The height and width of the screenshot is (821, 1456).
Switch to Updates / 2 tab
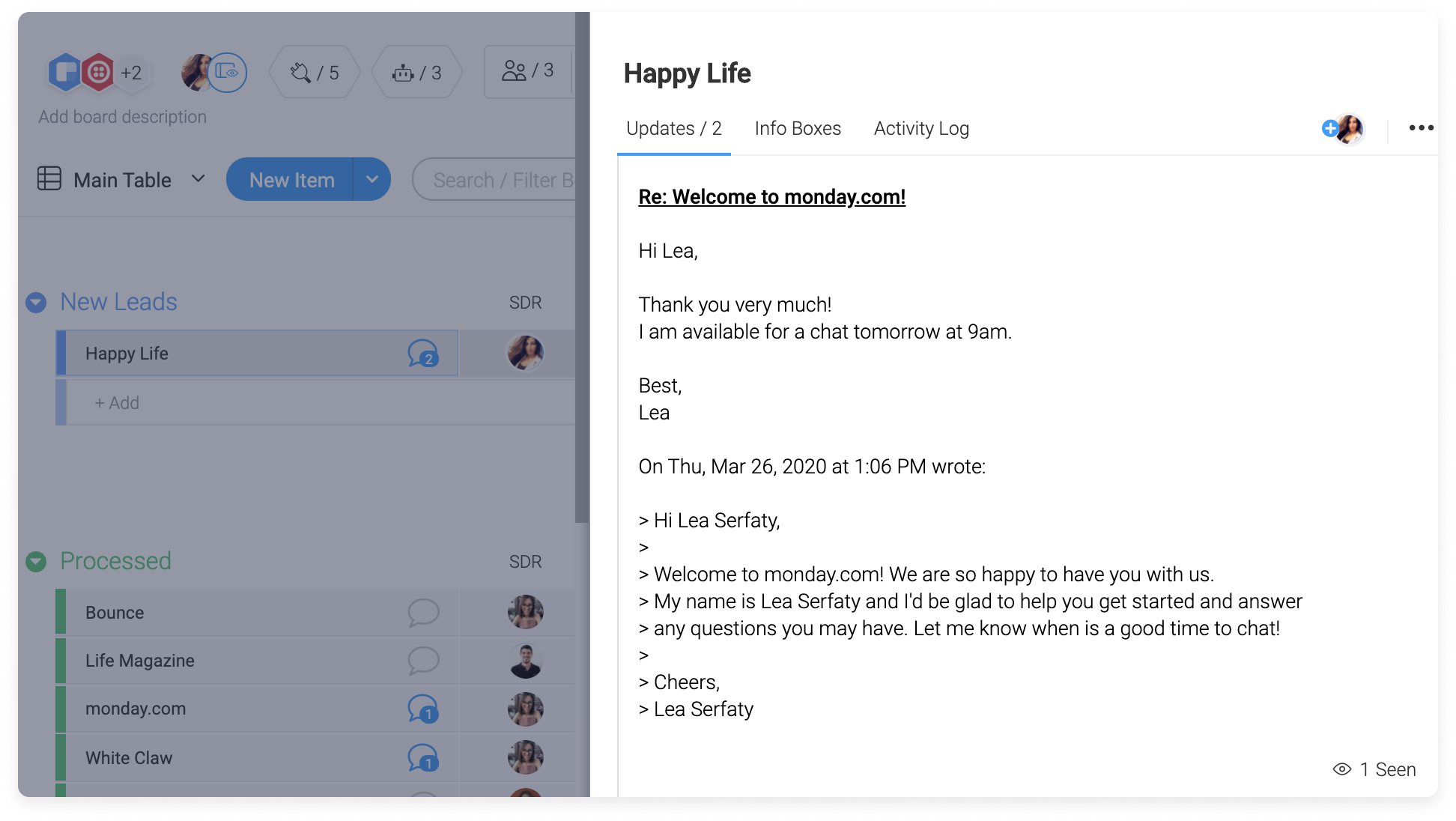pos(673,129)
